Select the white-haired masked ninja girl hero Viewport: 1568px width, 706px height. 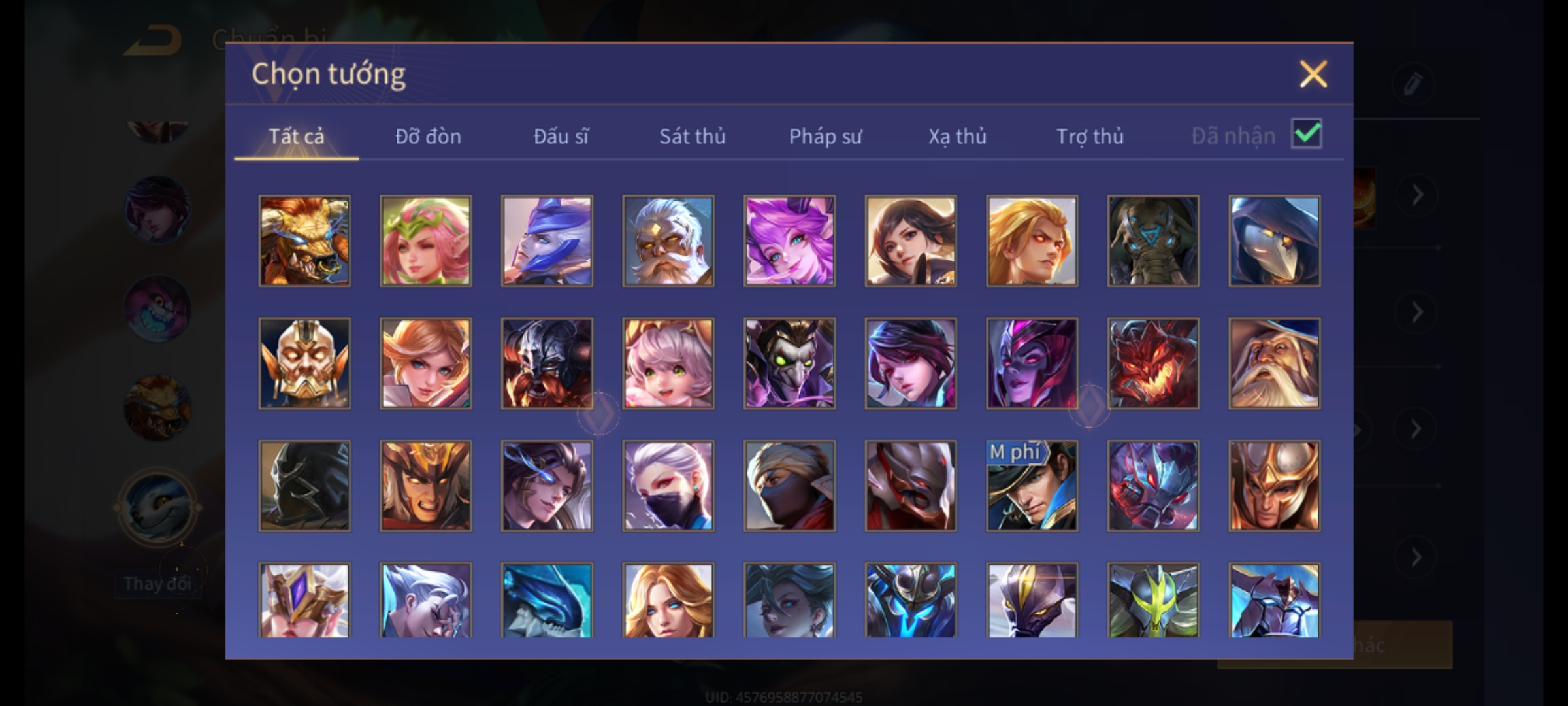668,486
